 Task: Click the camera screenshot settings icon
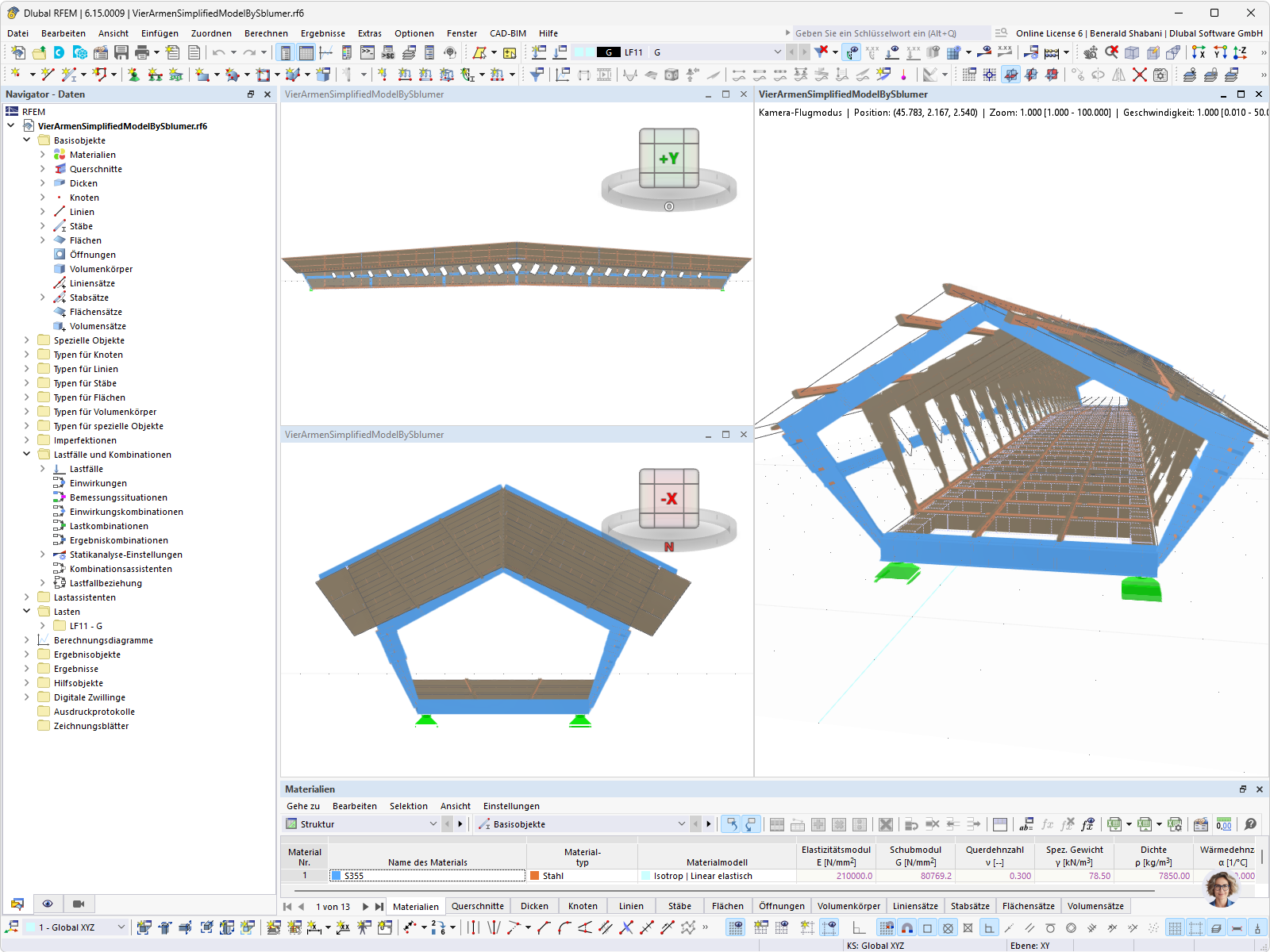[x=1160, y=75]
